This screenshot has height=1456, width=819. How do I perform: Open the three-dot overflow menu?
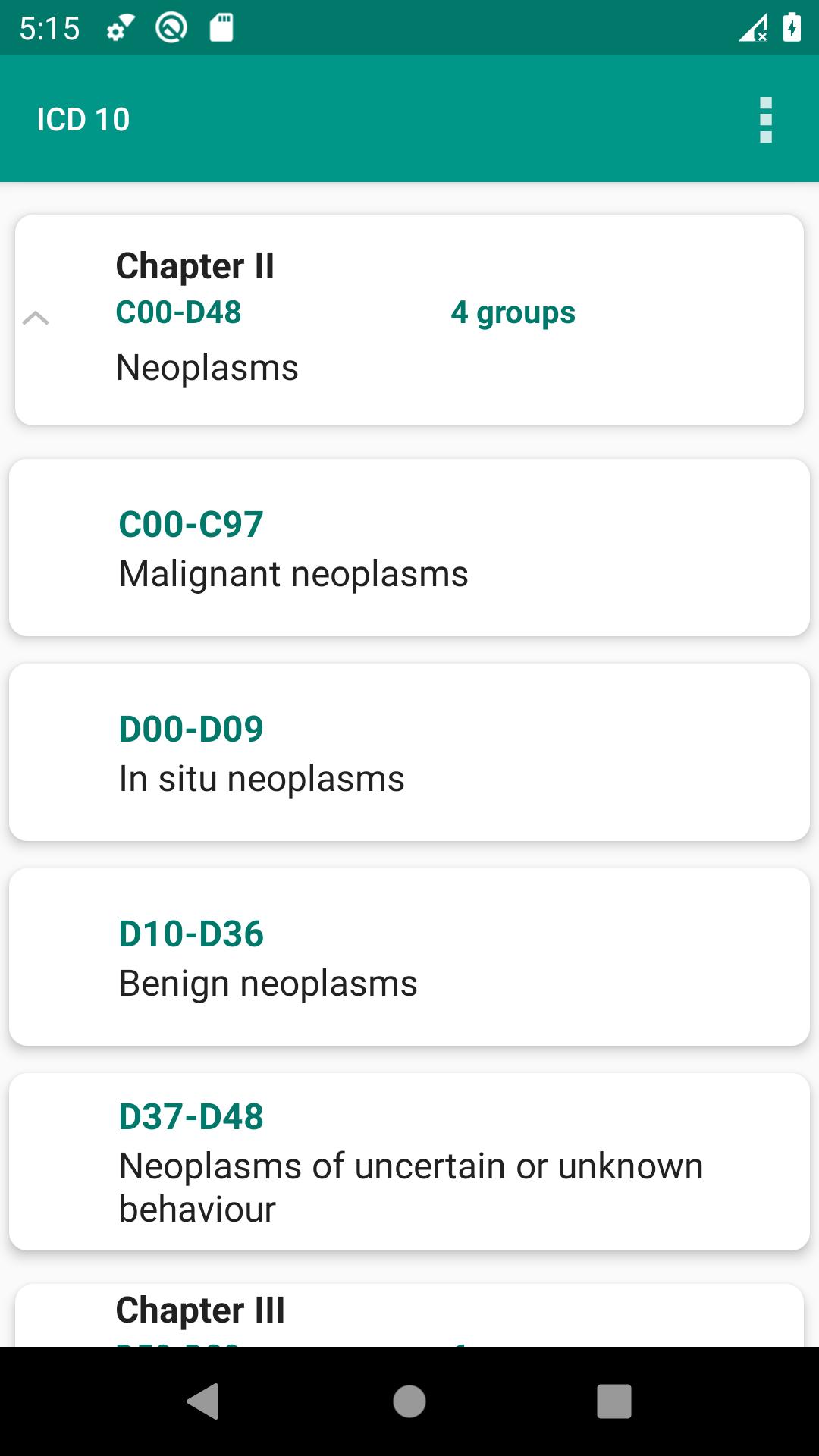[x=765, y=120]
